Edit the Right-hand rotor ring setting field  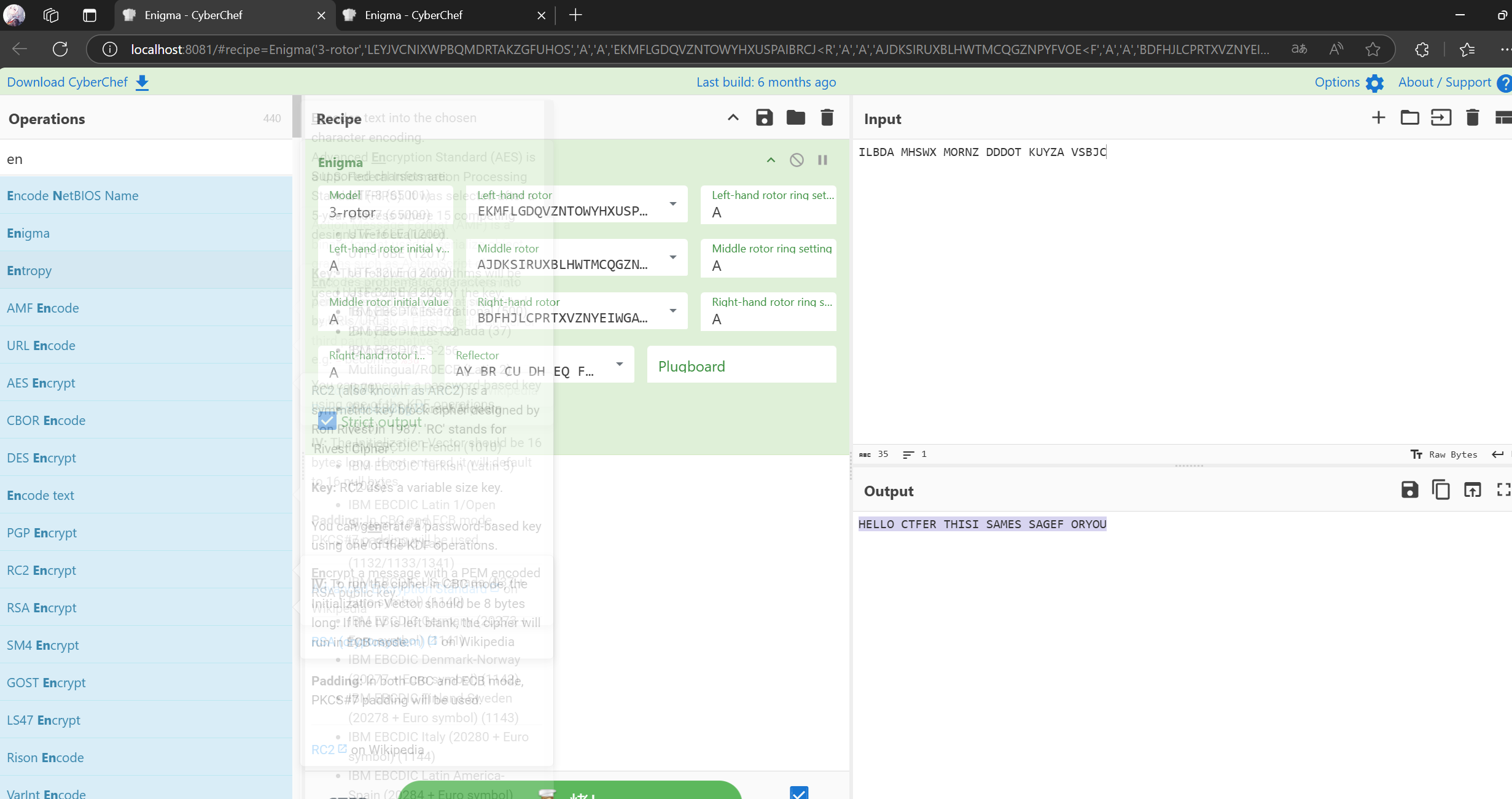pos(768,311)
